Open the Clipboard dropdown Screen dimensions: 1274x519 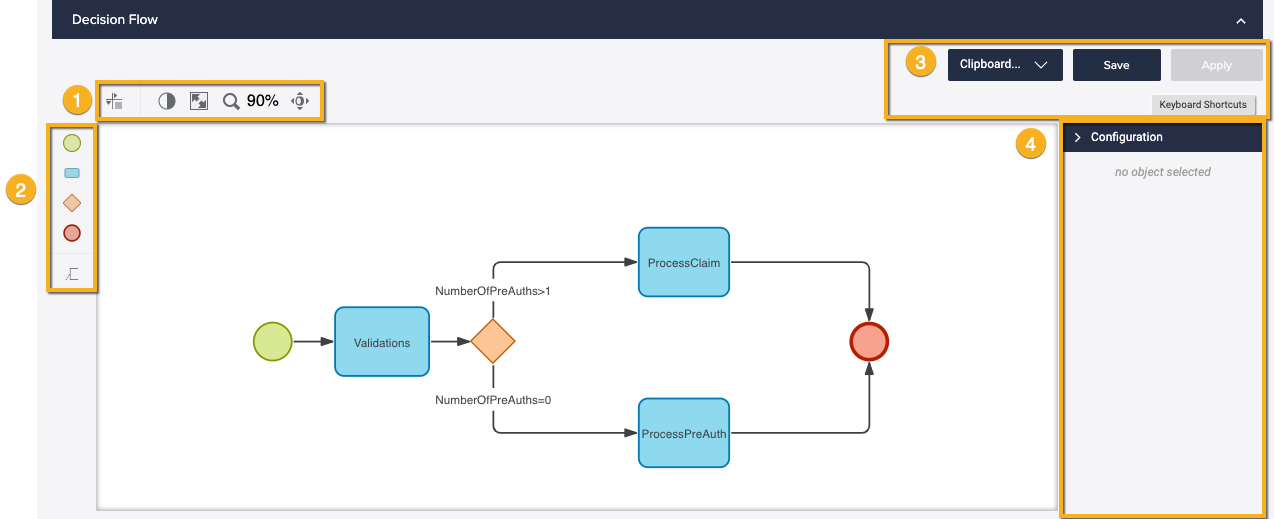point(1004,65)
